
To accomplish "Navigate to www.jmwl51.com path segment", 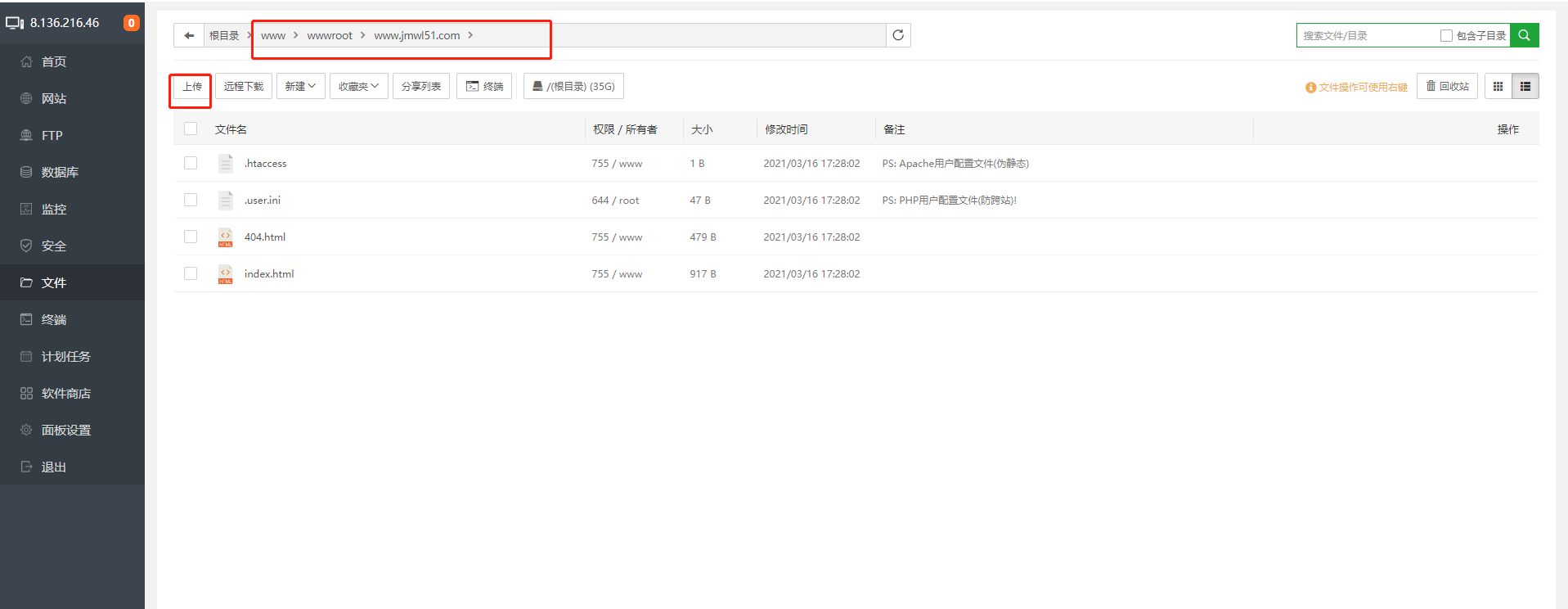I will point(417,35).
